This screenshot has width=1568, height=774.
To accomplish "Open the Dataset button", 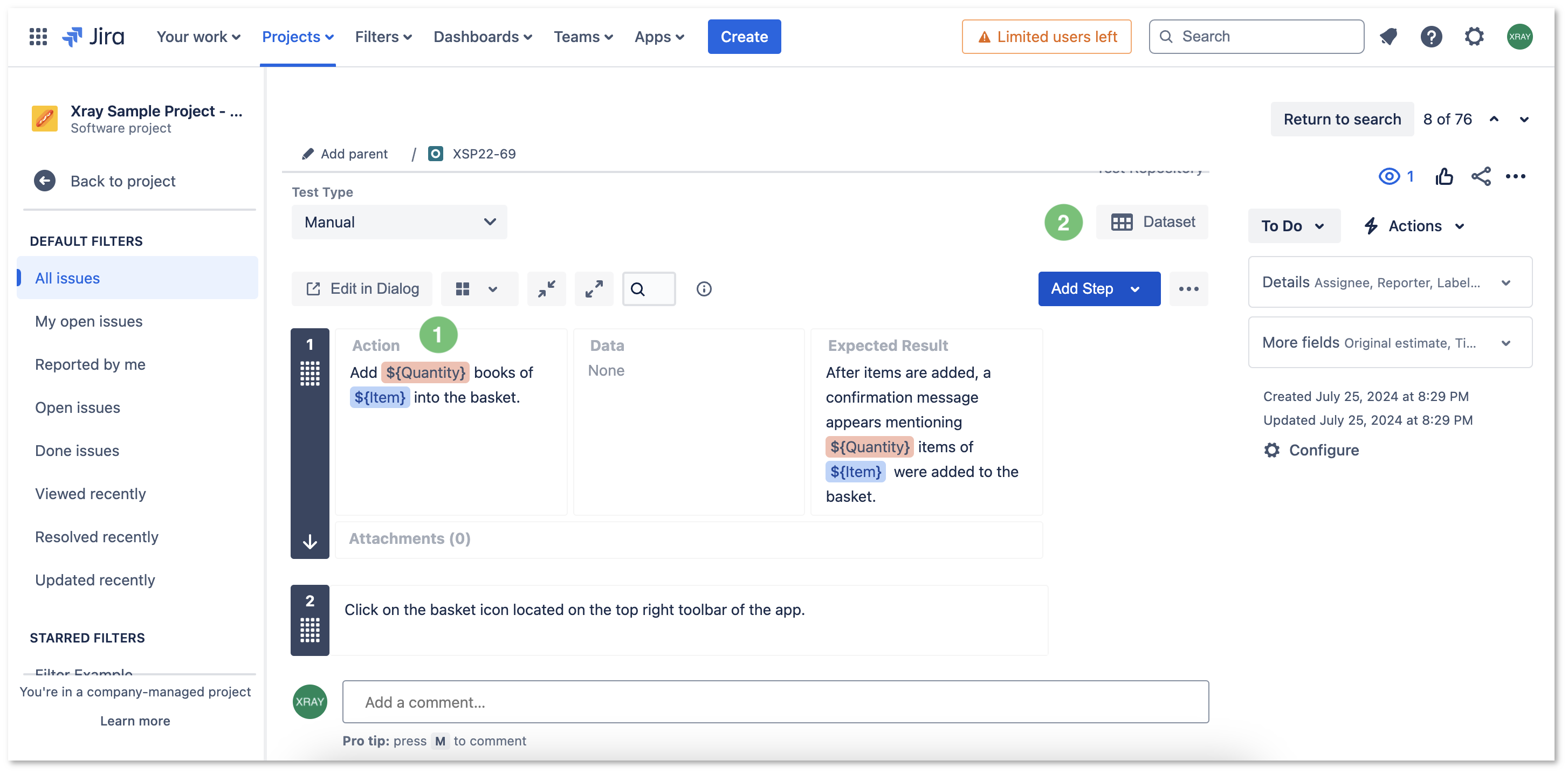I will [x=1152, y=222].
